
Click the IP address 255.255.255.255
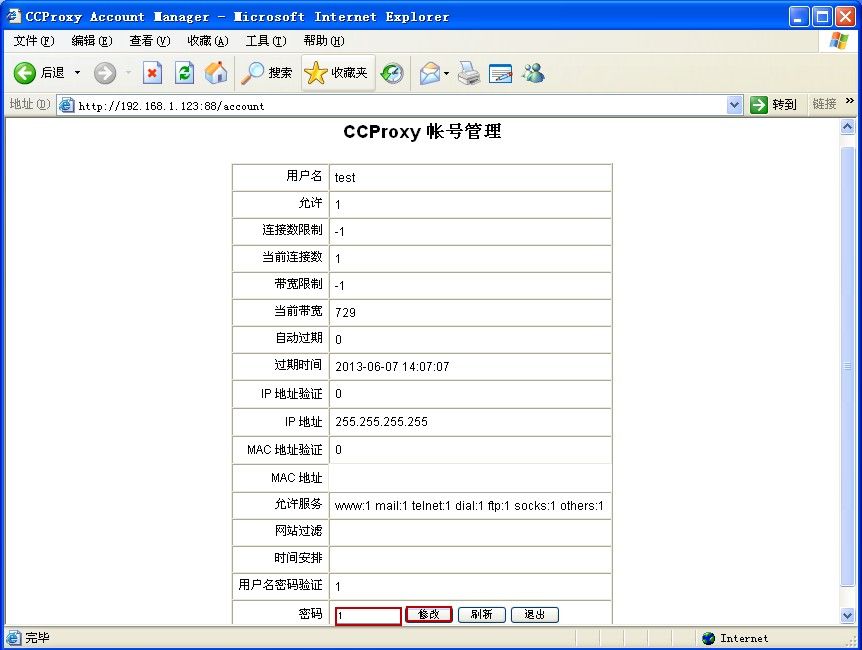click(382, 422)
